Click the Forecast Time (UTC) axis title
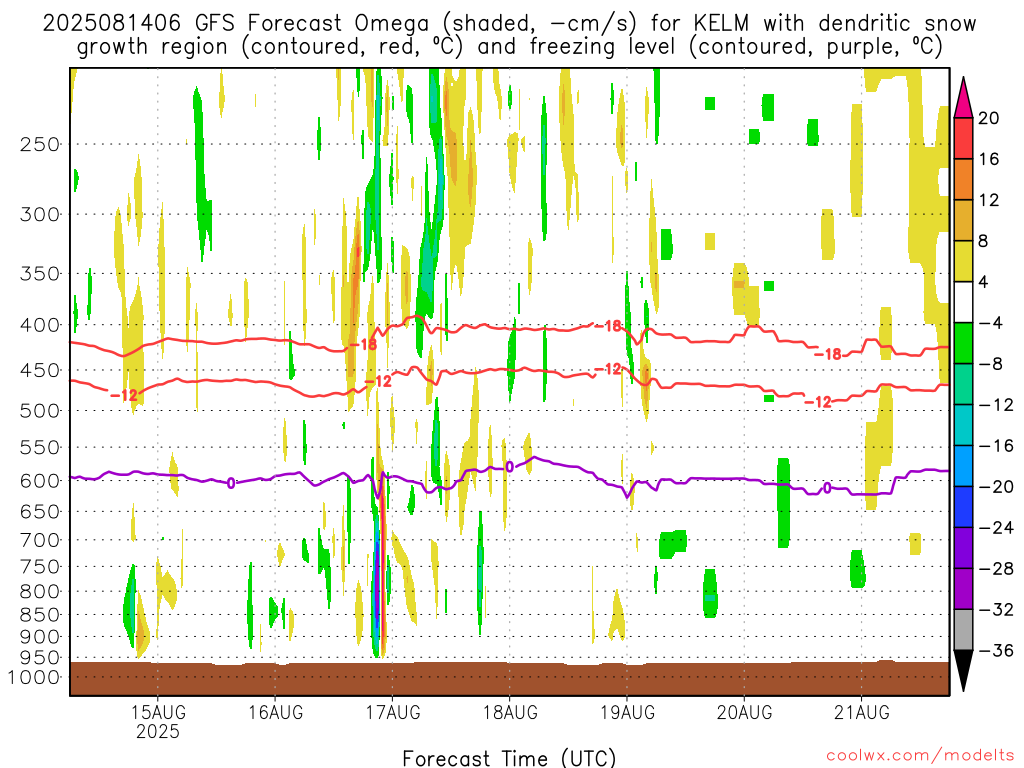This screenshot has height=768, width=1024. (x=509, y=758)
